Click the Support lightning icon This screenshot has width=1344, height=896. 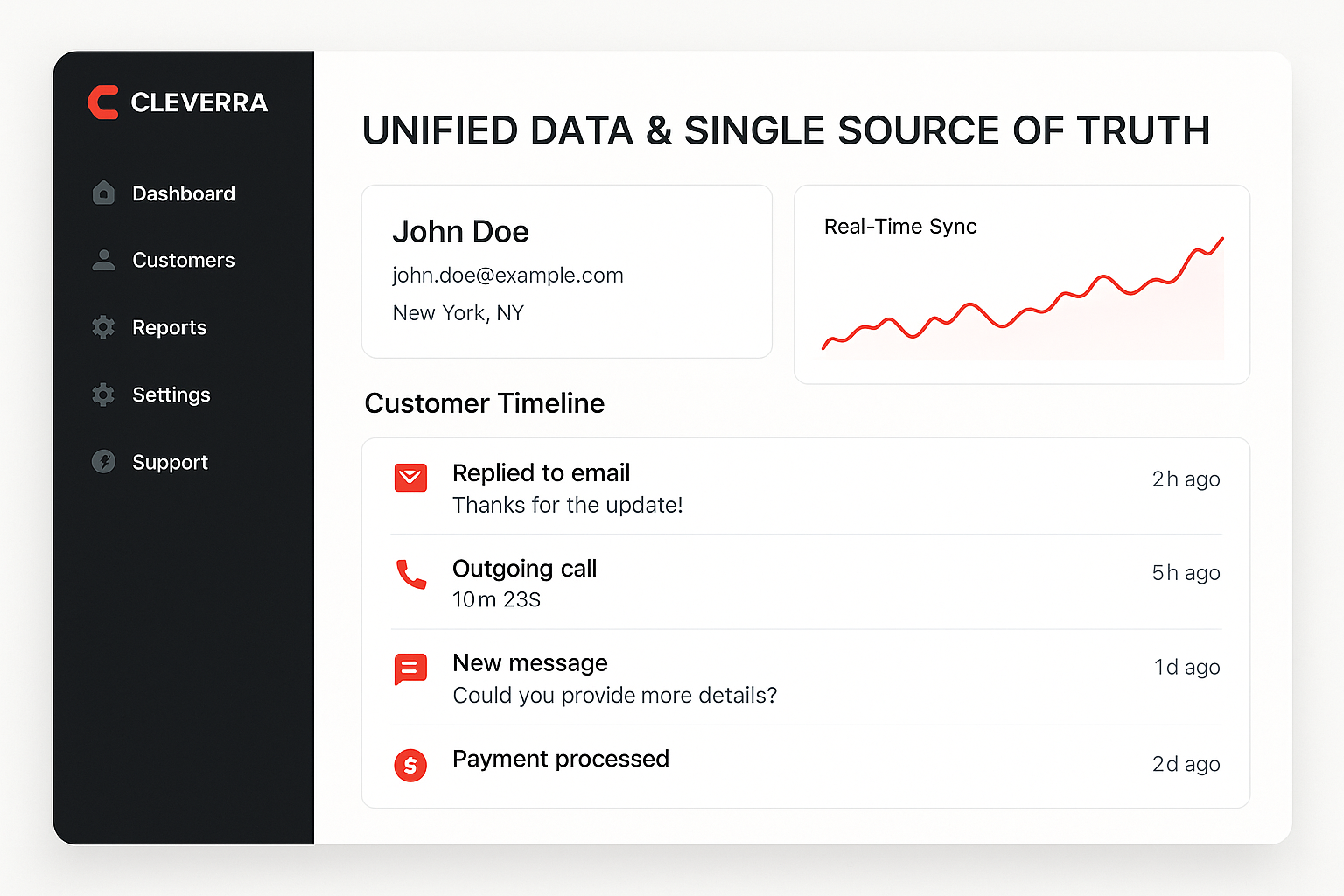coord(103,461)
